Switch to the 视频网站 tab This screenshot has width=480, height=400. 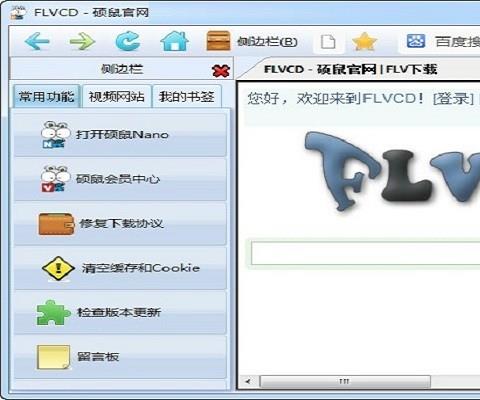click(116, 97)
